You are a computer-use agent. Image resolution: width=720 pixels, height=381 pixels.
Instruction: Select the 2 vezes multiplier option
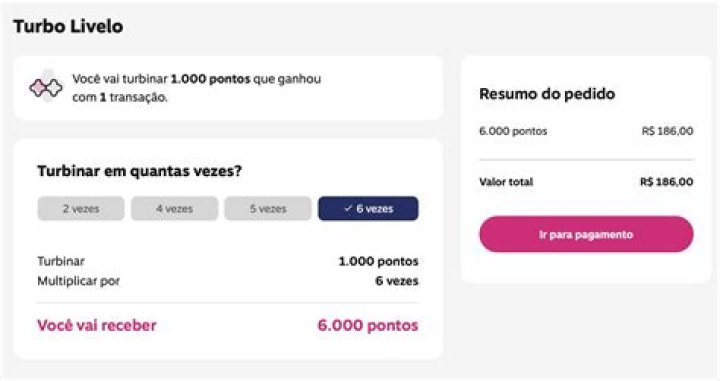[x=81, y=208]
